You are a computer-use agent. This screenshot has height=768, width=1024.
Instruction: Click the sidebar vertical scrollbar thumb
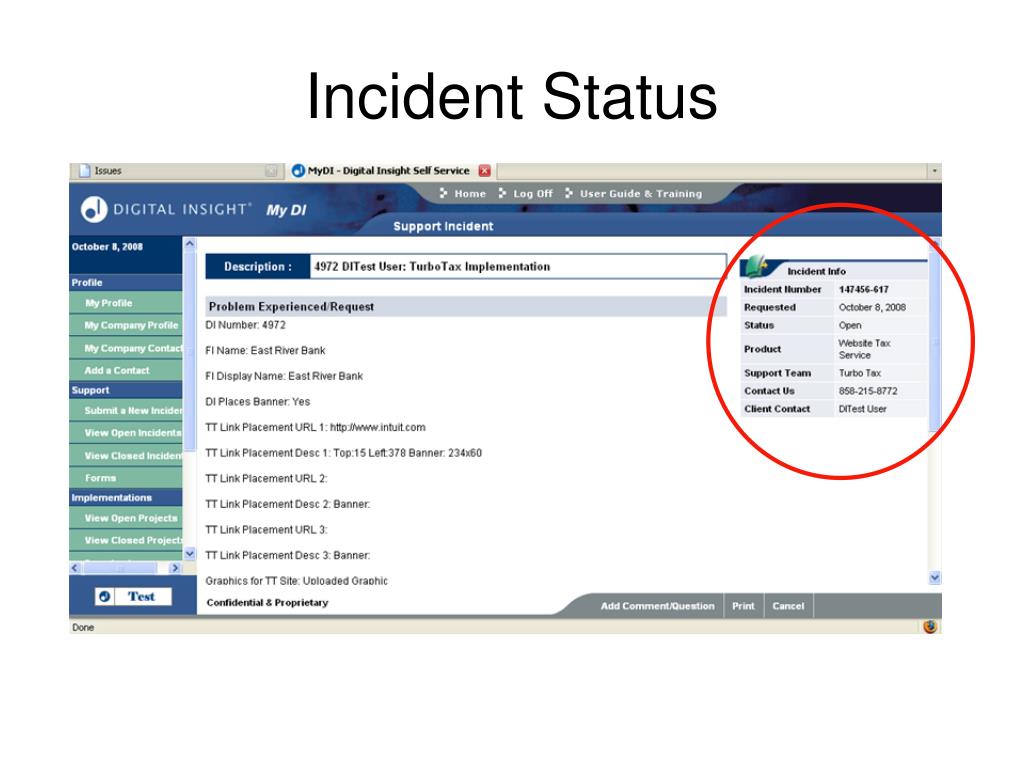(x=190, y=351)
